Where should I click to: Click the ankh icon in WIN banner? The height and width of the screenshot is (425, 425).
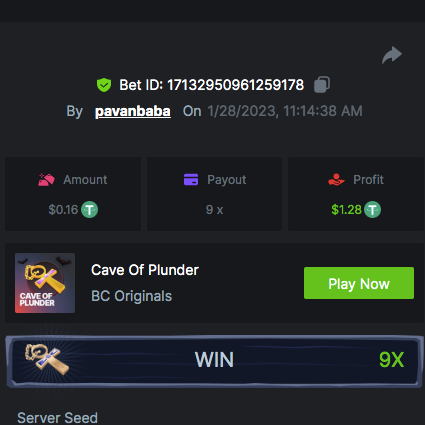coord(47,360)
